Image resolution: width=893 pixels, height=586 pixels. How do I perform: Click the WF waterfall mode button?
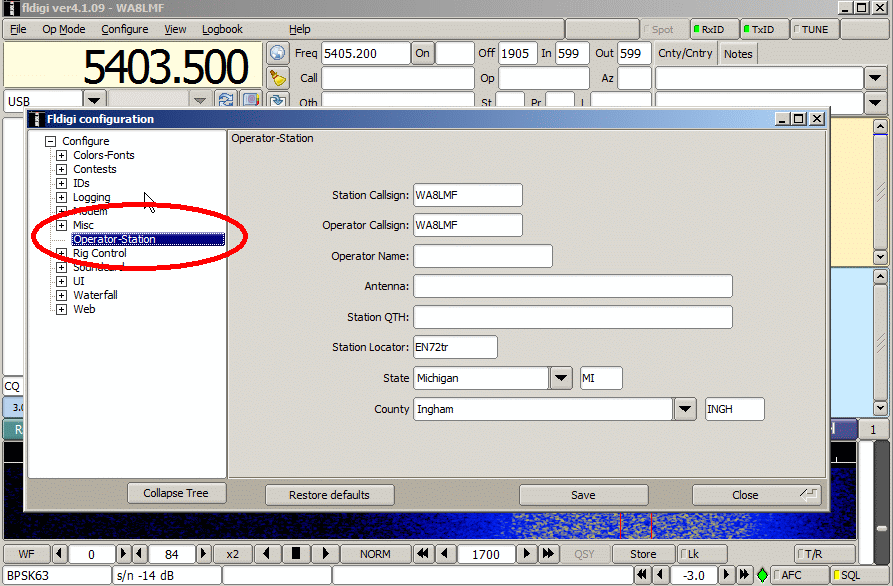pos(26,554)
